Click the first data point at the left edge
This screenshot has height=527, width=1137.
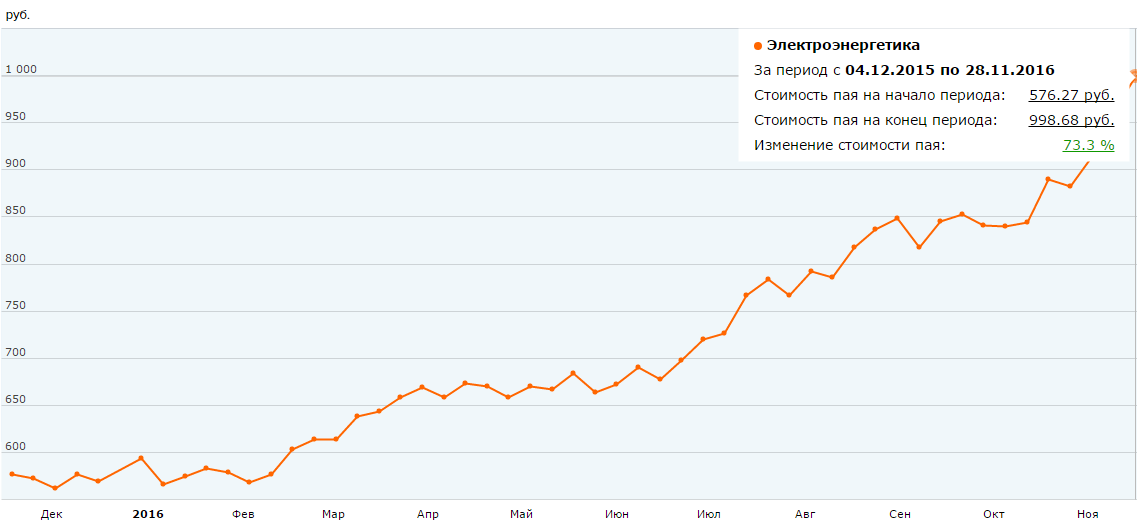click(12, 474)
